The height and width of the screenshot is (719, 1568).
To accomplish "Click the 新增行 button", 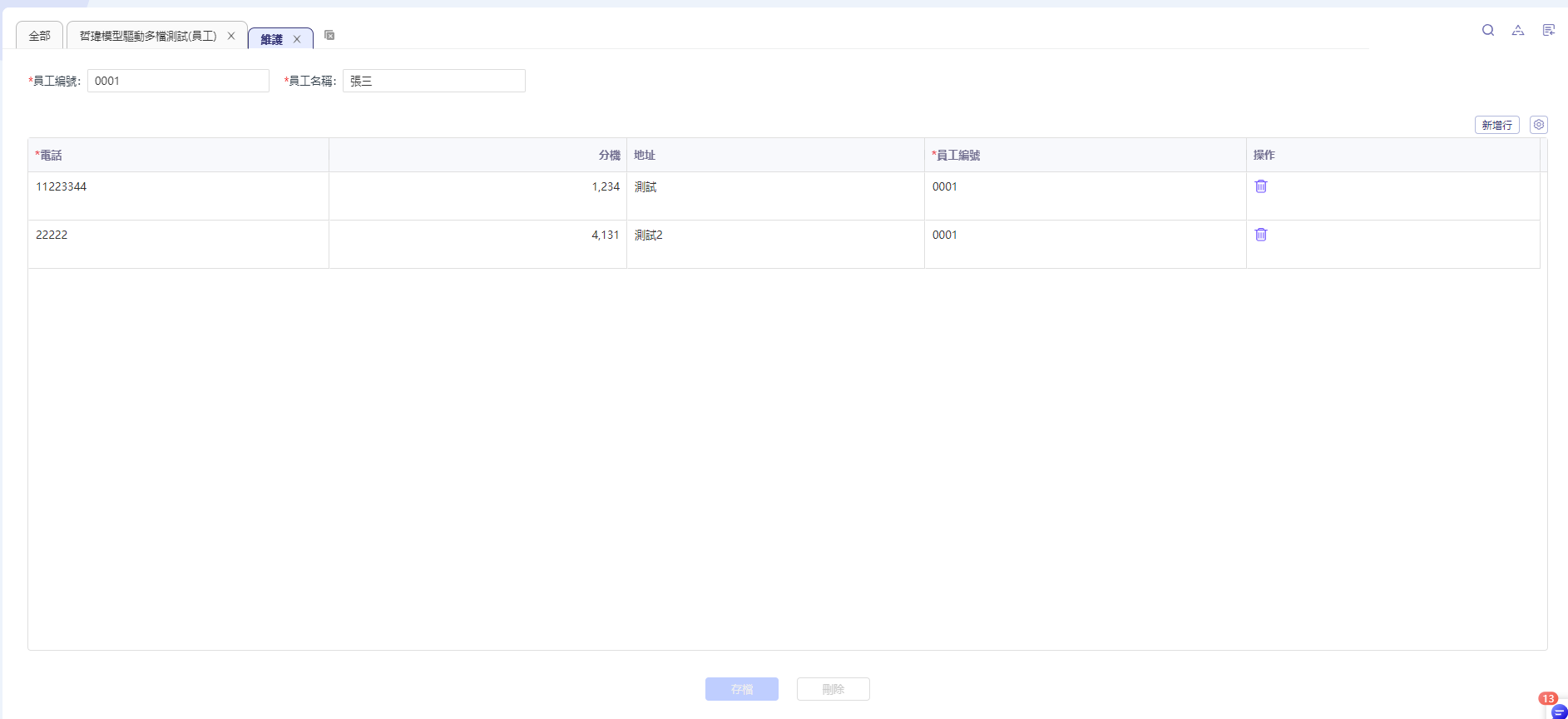I will coord(1496,125).
